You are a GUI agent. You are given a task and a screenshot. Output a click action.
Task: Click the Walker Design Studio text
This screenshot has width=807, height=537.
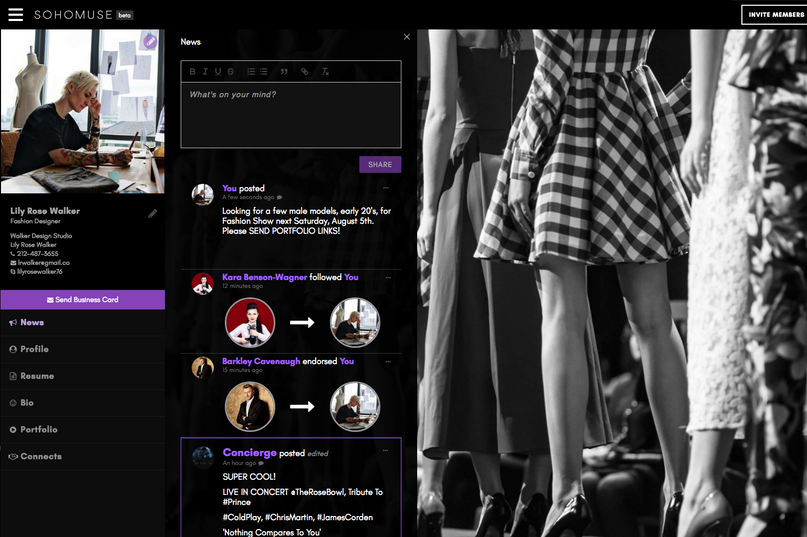(x=41, y=236)
